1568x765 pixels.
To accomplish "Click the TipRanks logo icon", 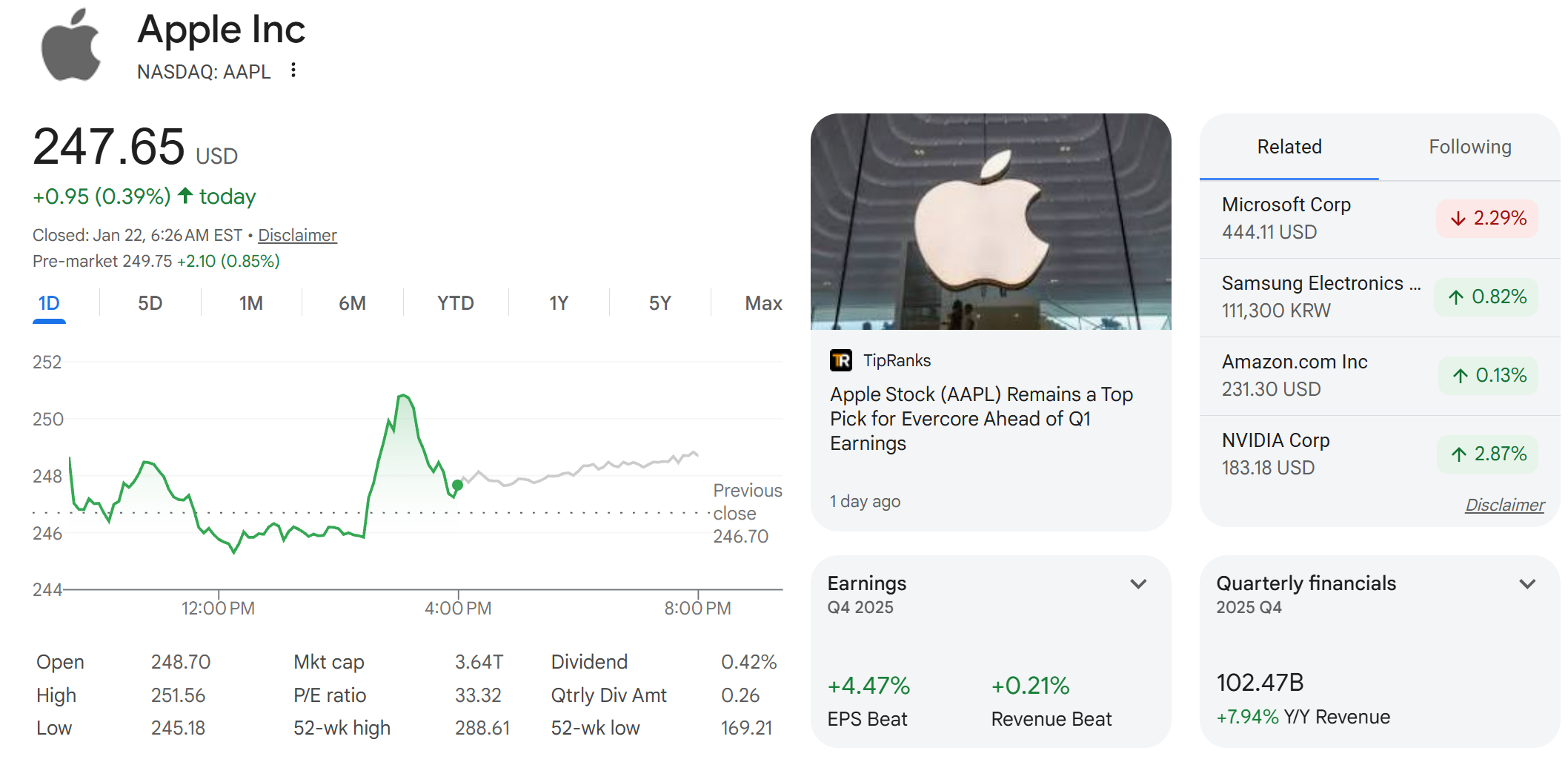I will [x=840, y=360].
